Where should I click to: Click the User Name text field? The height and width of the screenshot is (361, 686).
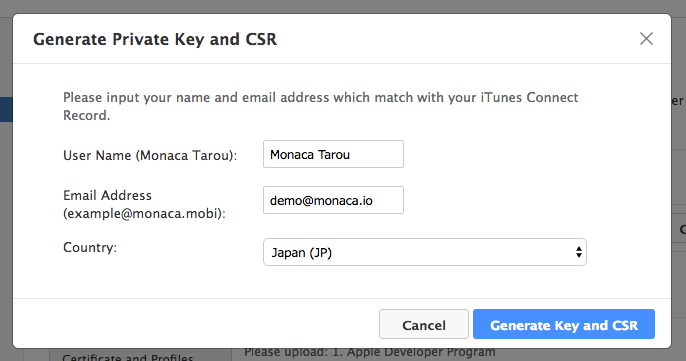click(x=333, y=154)
